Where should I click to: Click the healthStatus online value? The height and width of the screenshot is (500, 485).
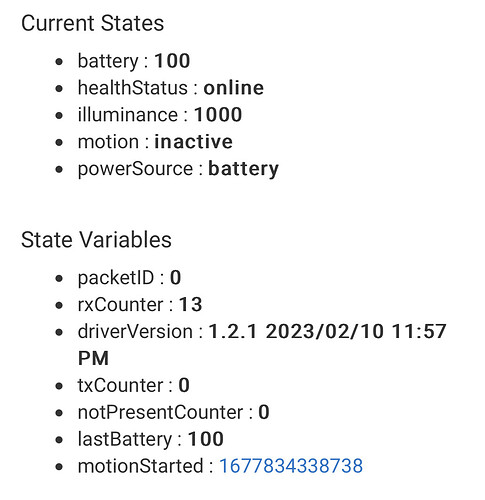234,88
